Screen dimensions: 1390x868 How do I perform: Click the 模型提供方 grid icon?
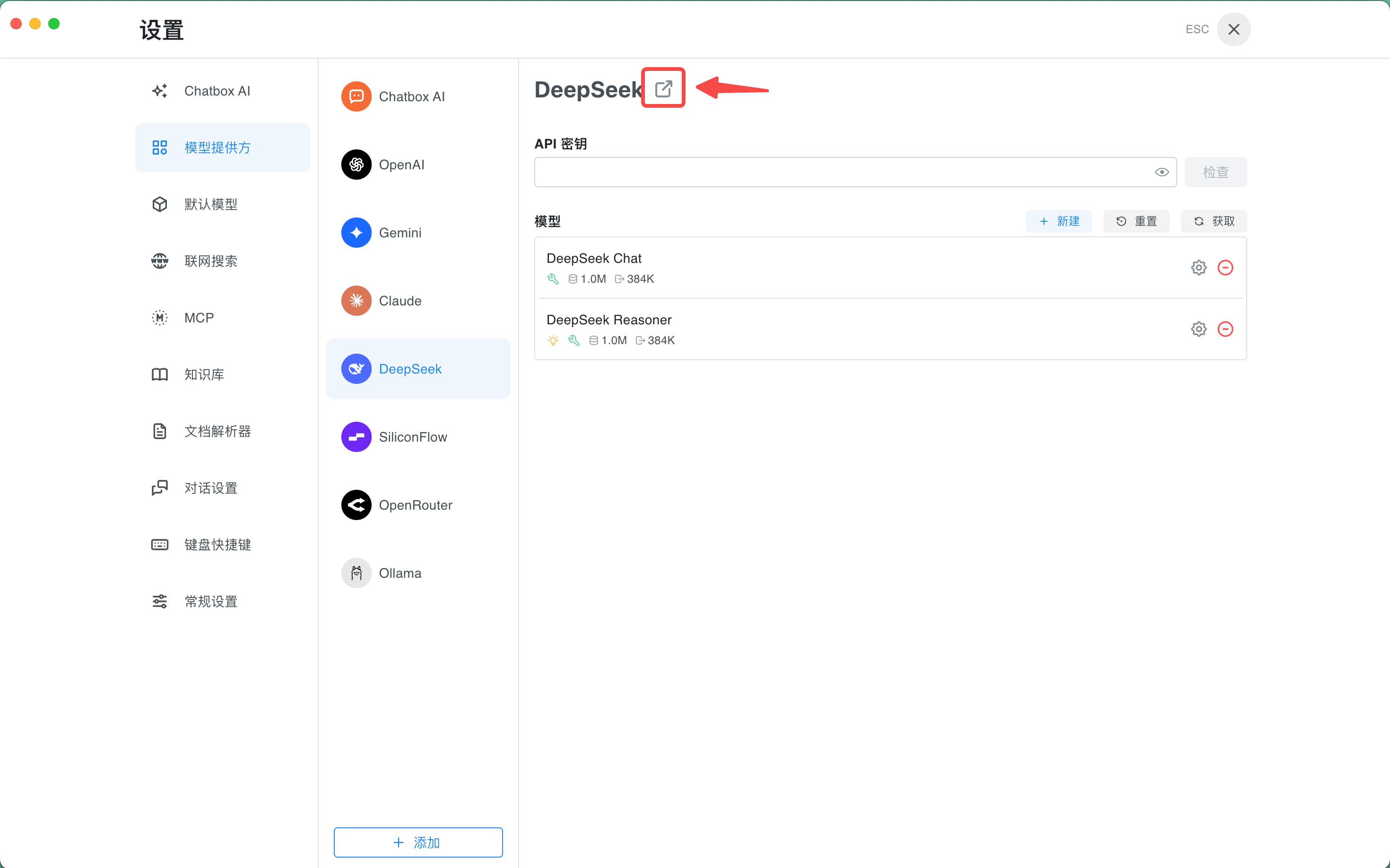(160, 148)
